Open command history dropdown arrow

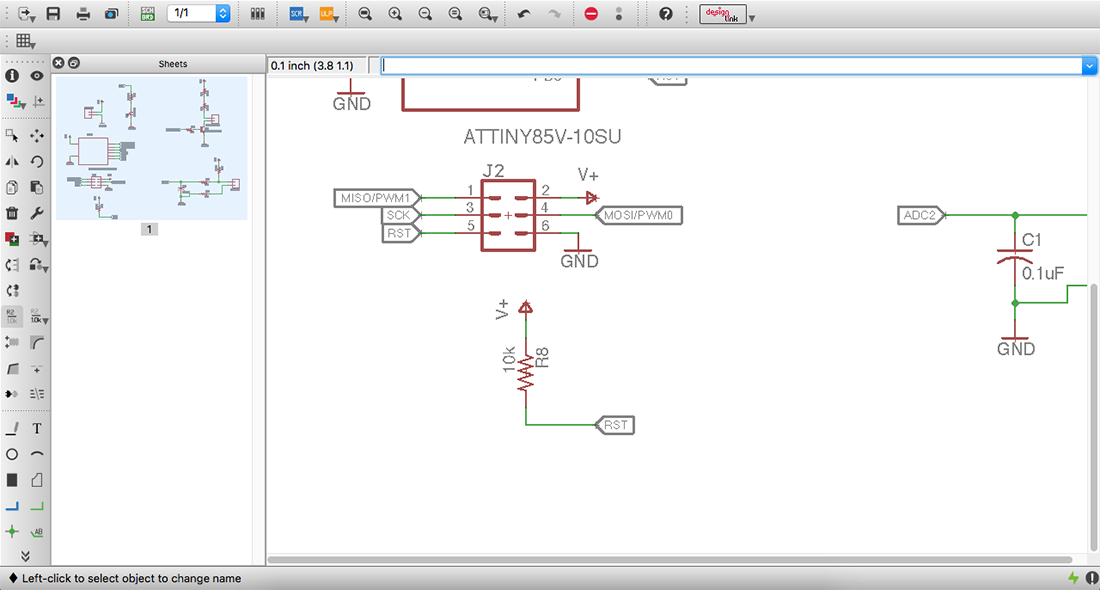pyautogui.click(x=1089, y=65)
